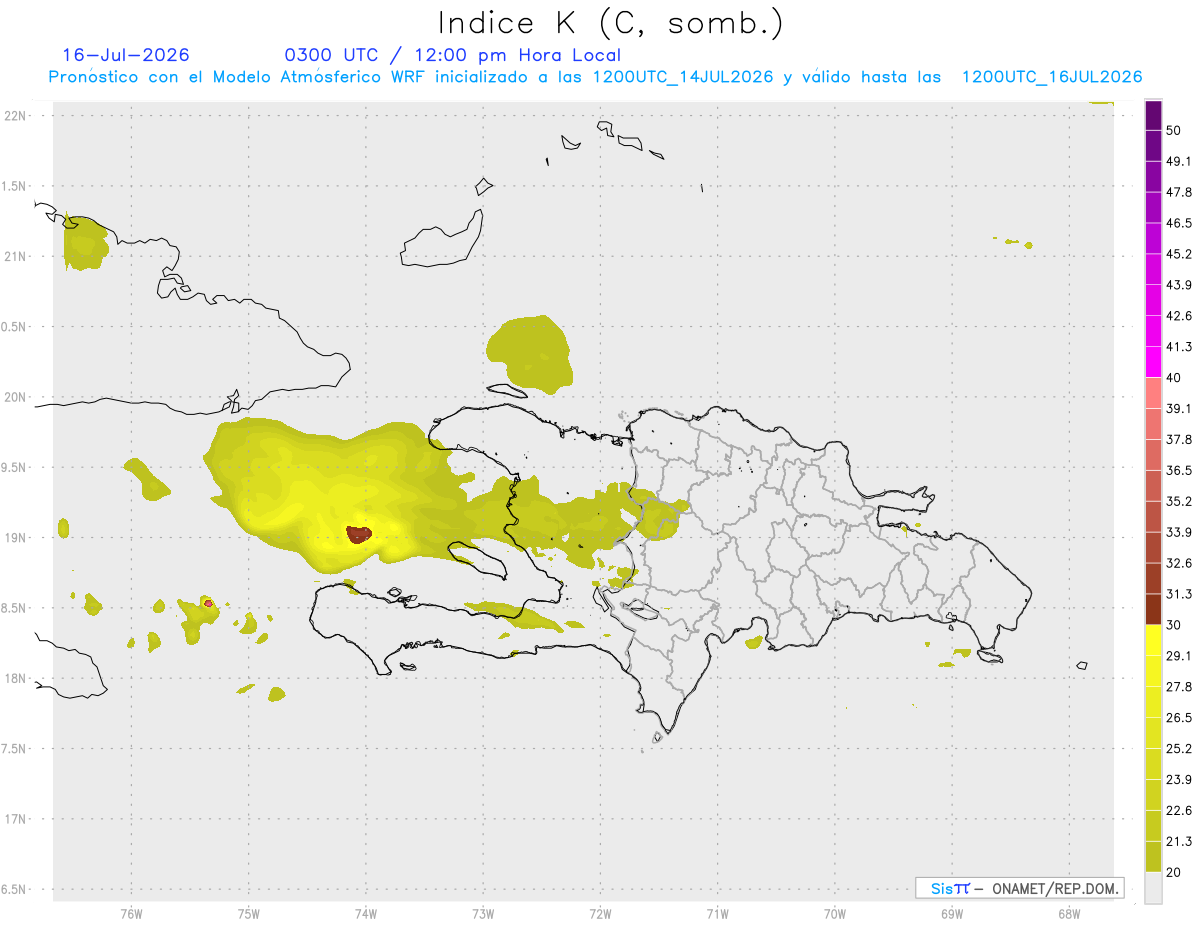Screen dimensions: 1200x927
Task: Click the "74W" longitude label
Action: coord(366,914)
